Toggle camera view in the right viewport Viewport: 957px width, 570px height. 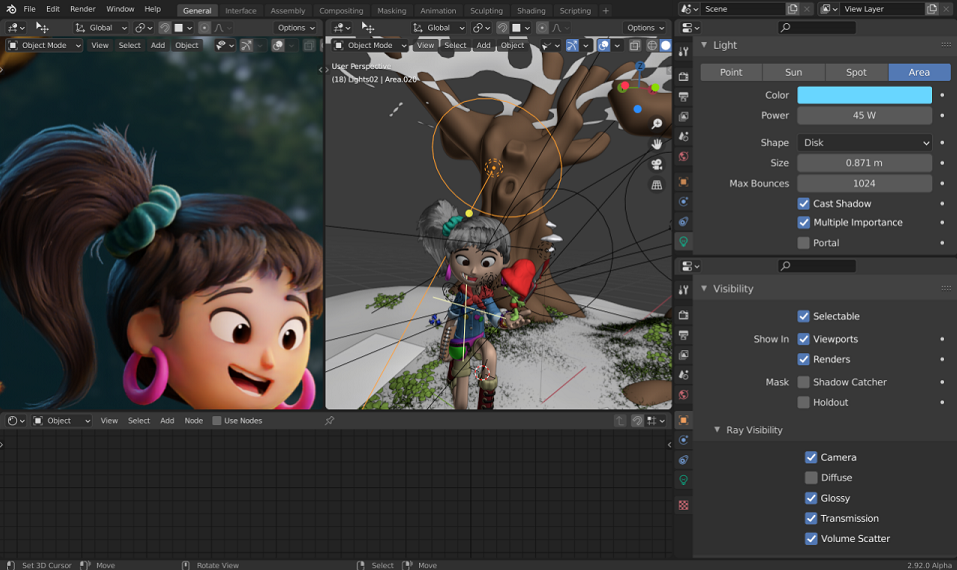pyautogui.click(x=657, y=164)
